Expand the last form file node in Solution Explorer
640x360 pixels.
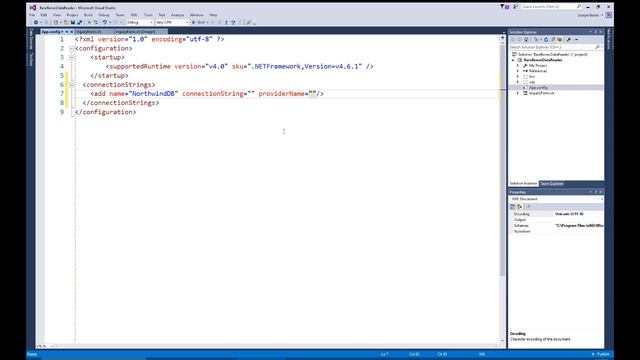[x=518, y=93]
